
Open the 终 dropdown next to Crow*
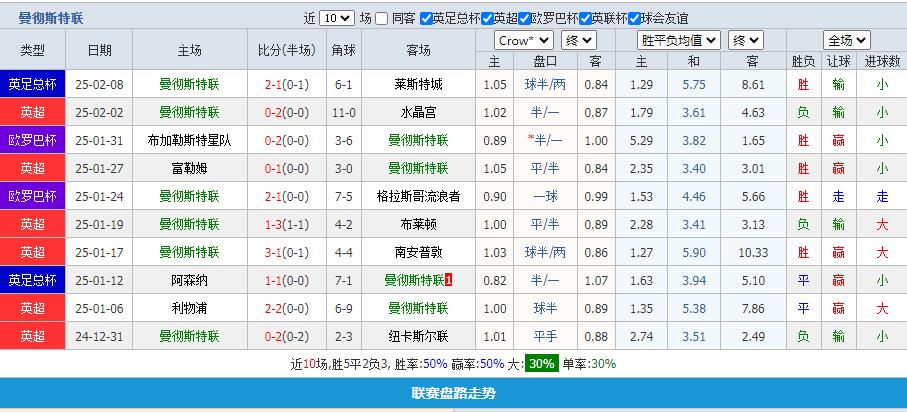pos(579,40)
